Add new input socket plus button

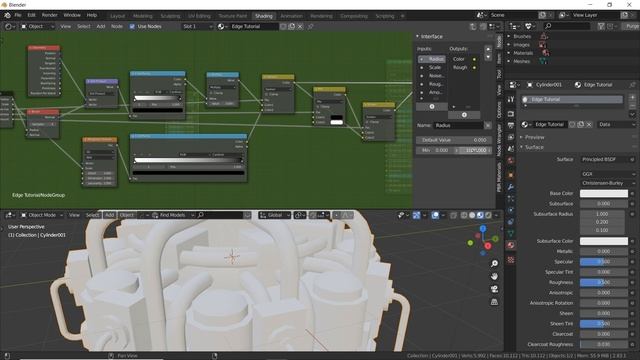(x=432, y=107)
